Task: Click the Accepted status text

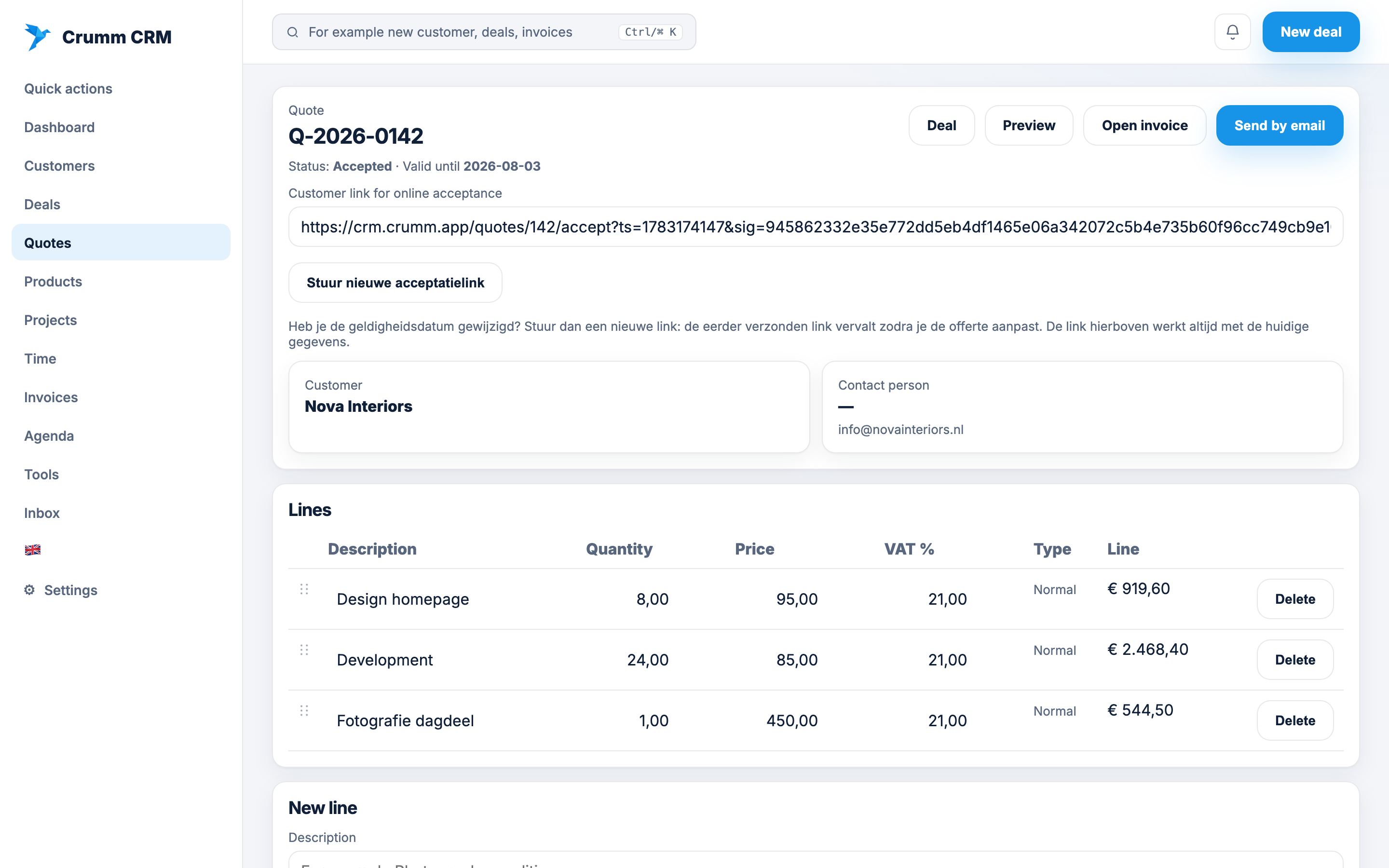Action: pos(362,166)
